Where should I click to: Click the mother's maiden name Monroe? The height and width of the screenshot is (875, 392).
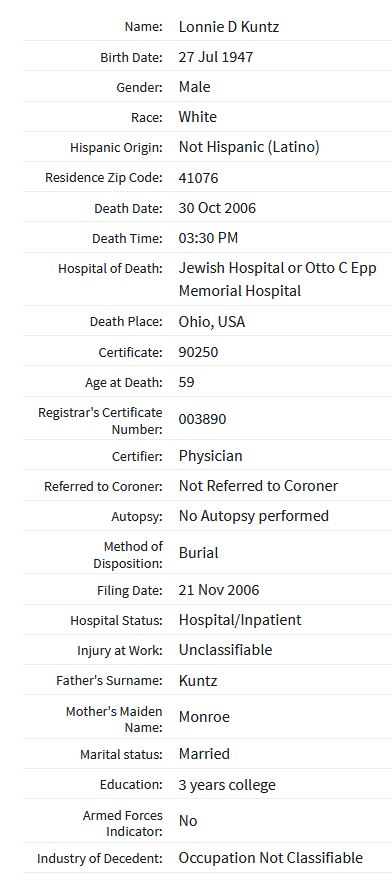coord(204,717)
